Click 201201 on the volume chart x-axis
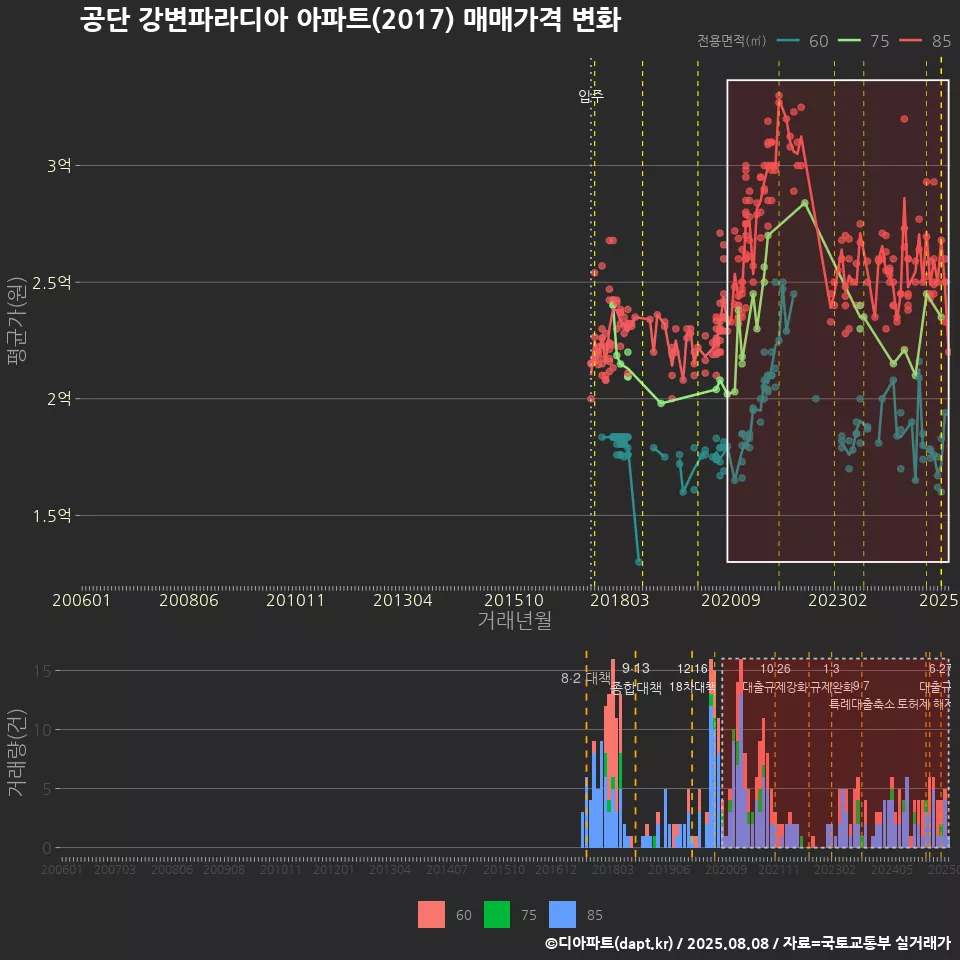Image resolution: width=960 pixels, height=960 pixels. (334, 870)
